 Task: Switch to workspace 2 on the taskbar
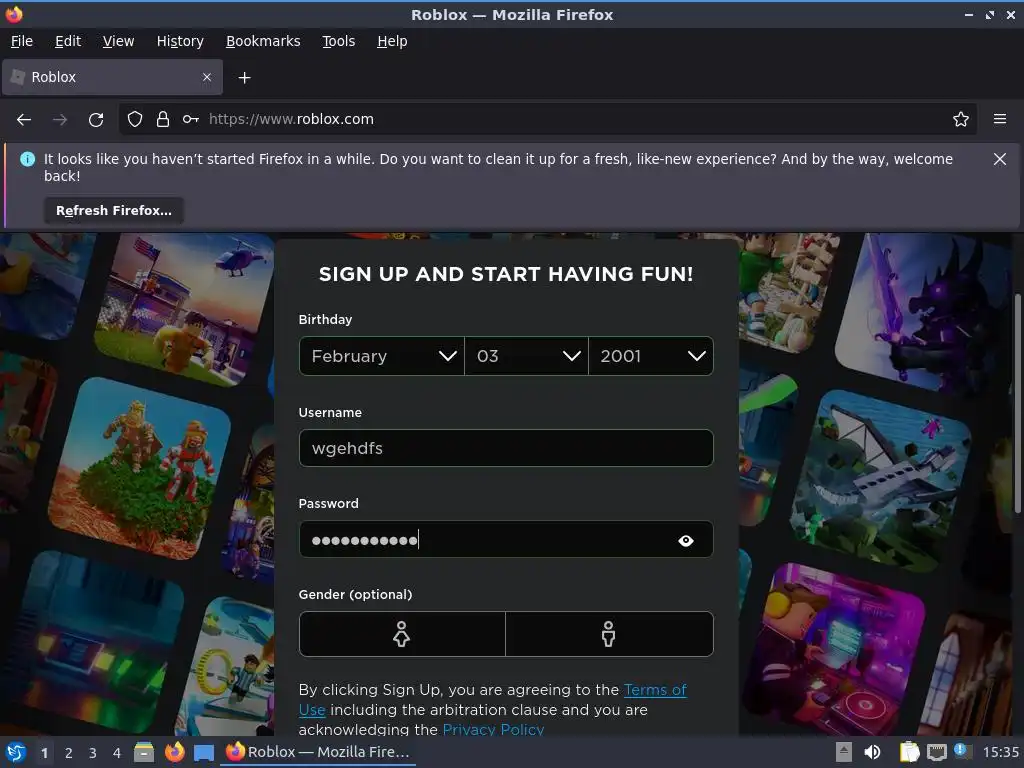(x=69, y=753)
